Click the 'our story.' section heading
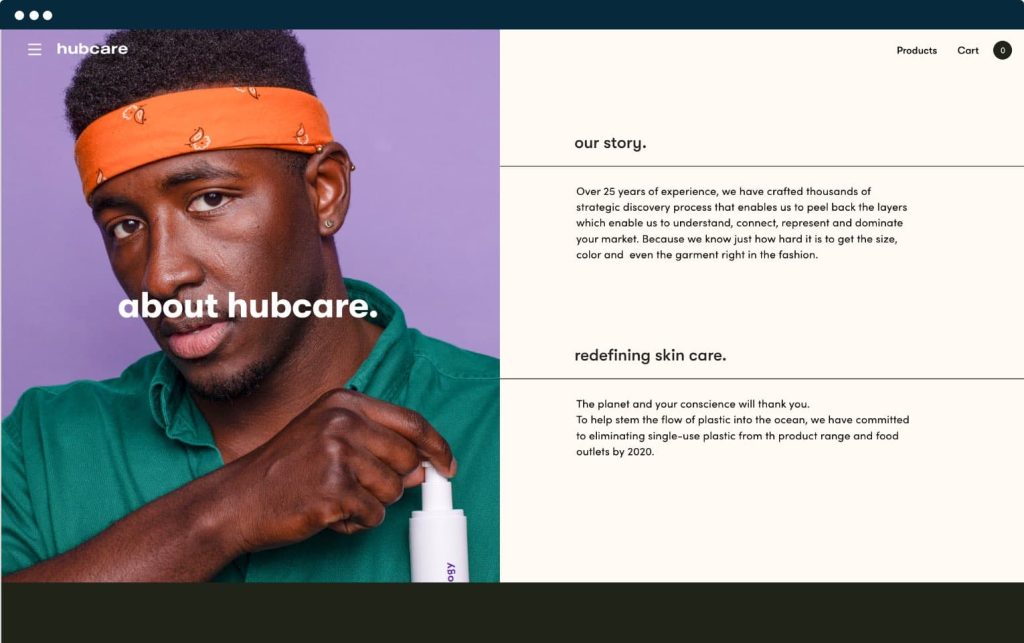The width and height of the screenshot is (1024, 643). pyautogui.click(x=610, y=143)
